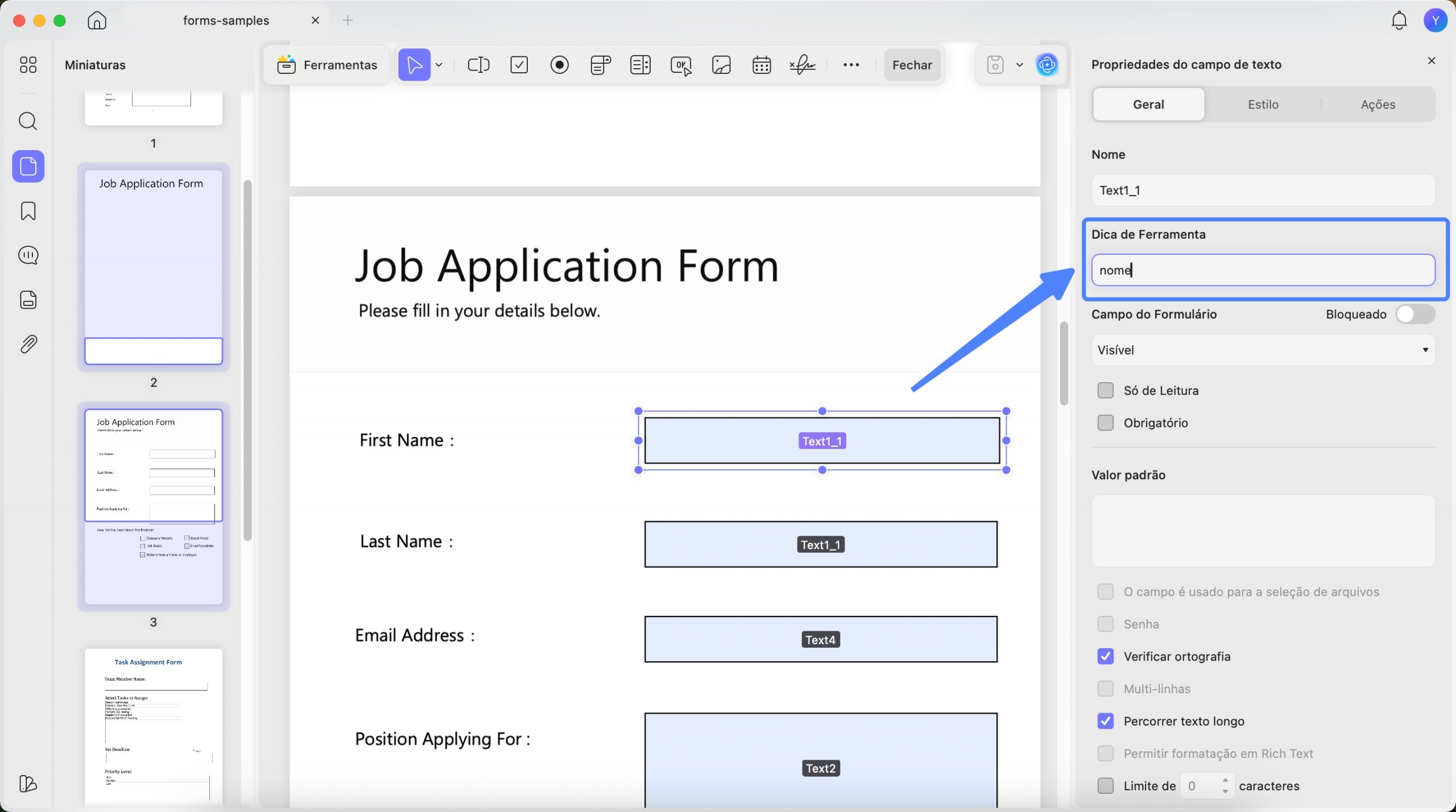Check the Multi-linhas checkbox
This screenshot has height=812, width=1456.
(1106, 689)
